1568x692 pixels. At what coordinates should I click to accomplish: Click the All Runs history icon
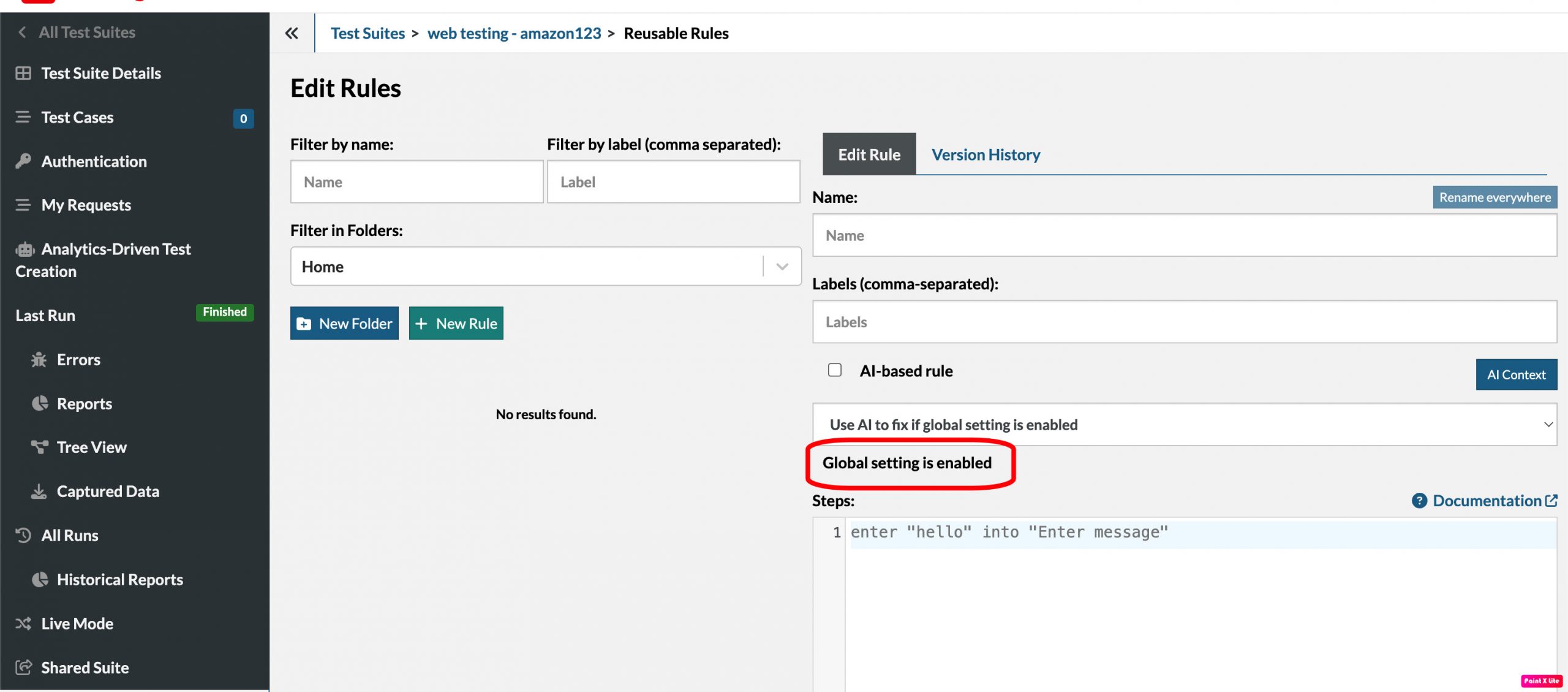[23, 536]
